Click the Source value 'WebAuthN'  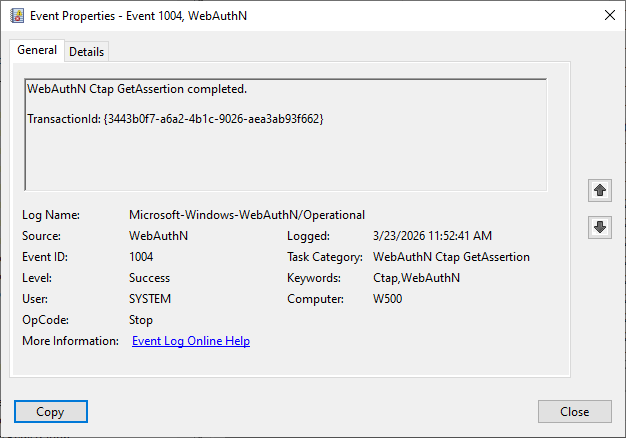point(158,236)
